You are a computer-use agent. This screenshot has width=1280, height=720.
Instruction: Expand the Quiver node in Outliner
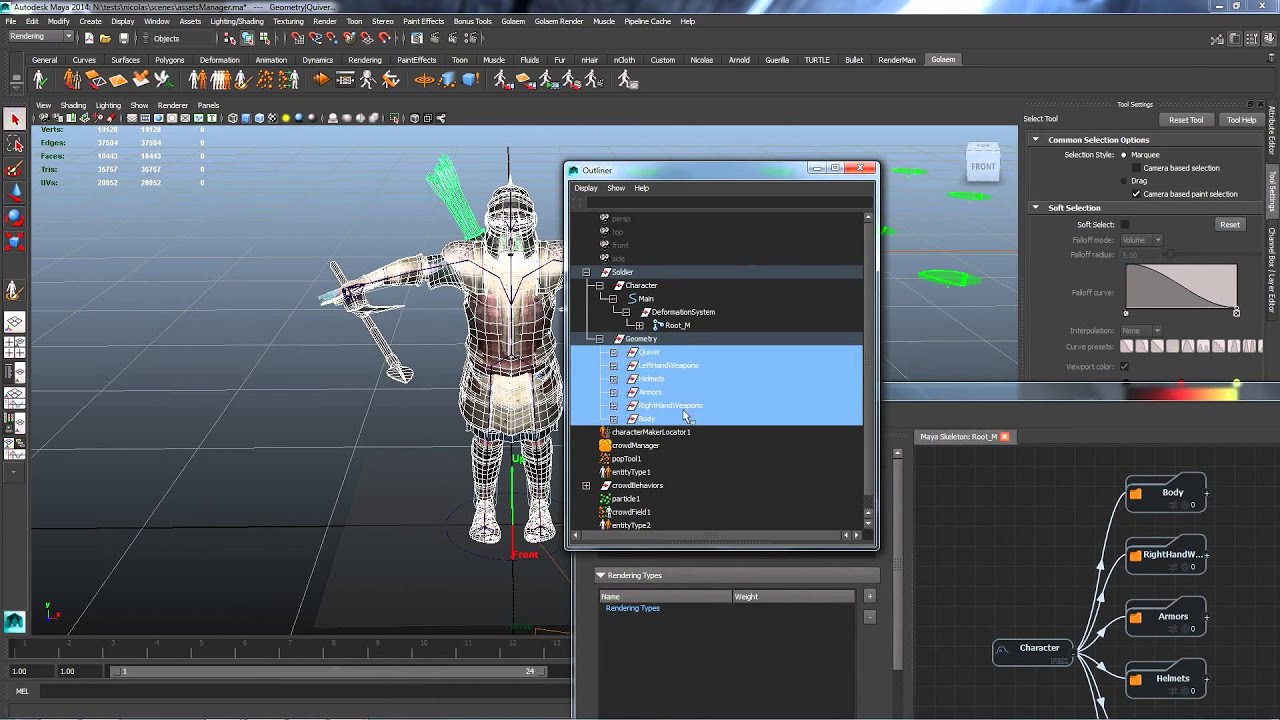point(613,352)
